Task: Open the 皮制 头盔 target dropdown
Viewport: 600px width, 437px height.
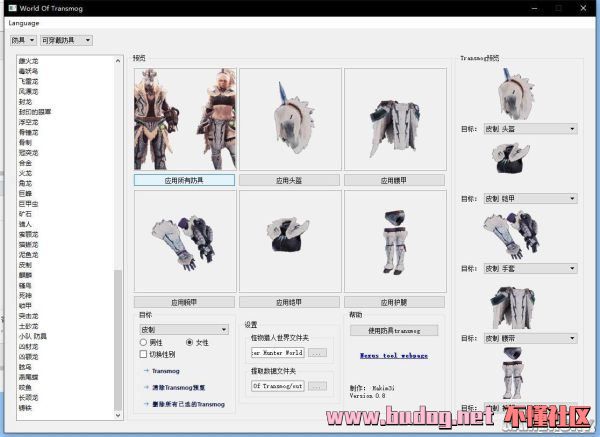Action: (530, 129)
